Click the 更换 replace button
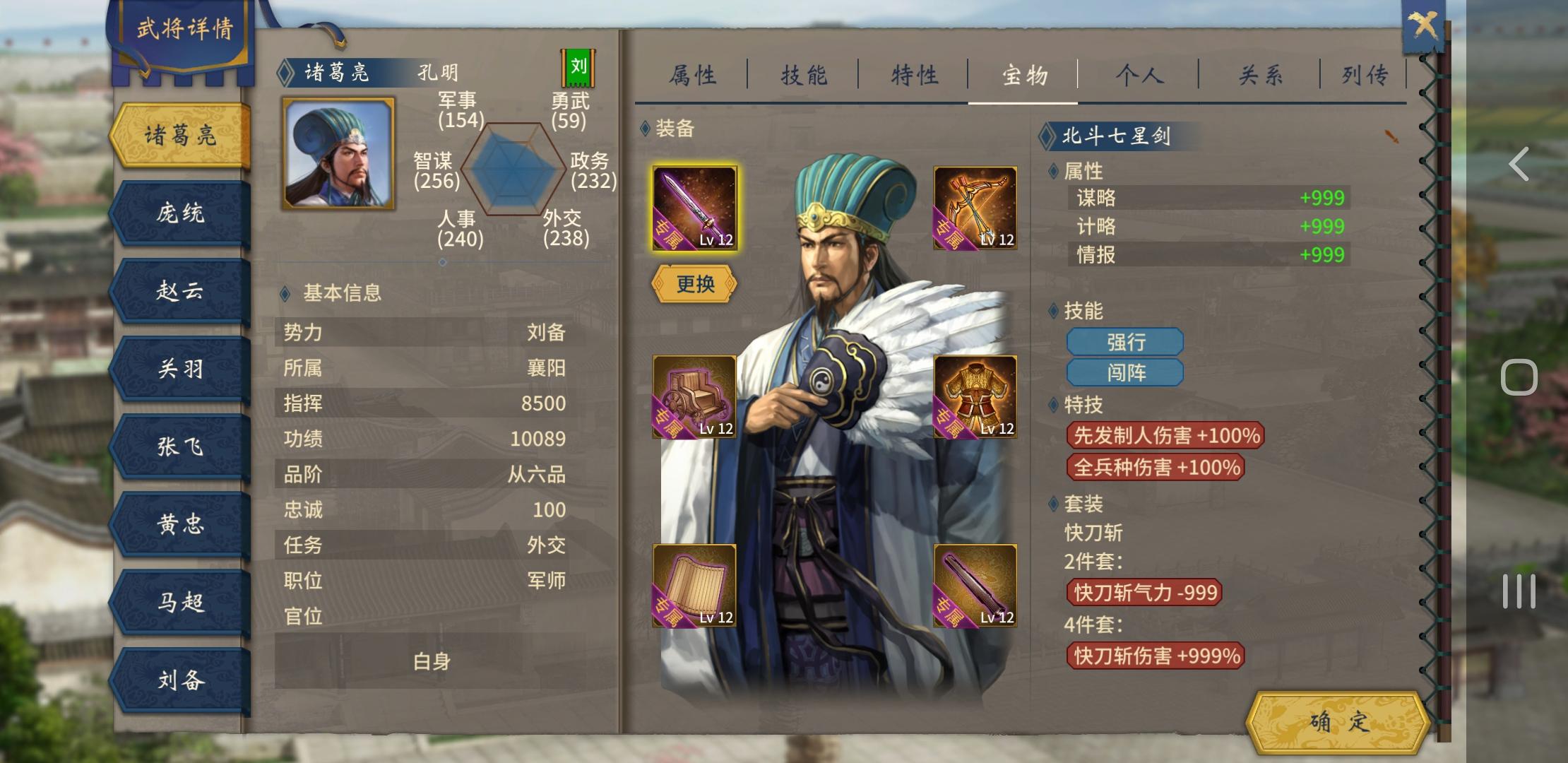 point(694,284)
